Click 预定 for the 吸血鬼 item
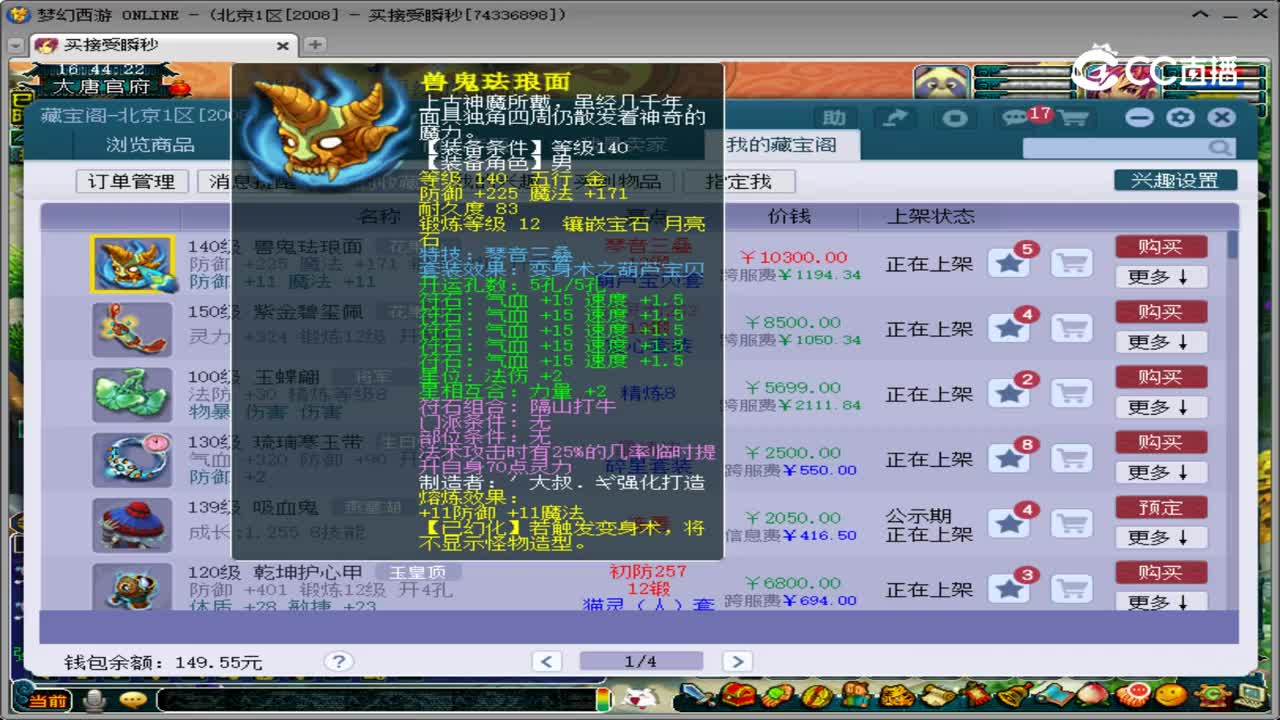This screenshot has height=720, width=1280. click(1161, 508)
